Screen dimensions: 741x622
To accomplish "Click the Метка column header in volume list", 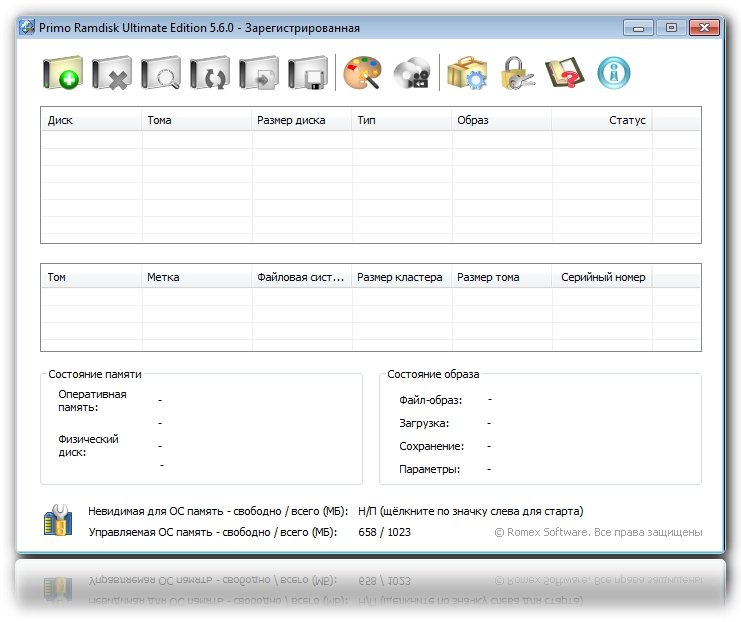I will (x=196, y=277).
